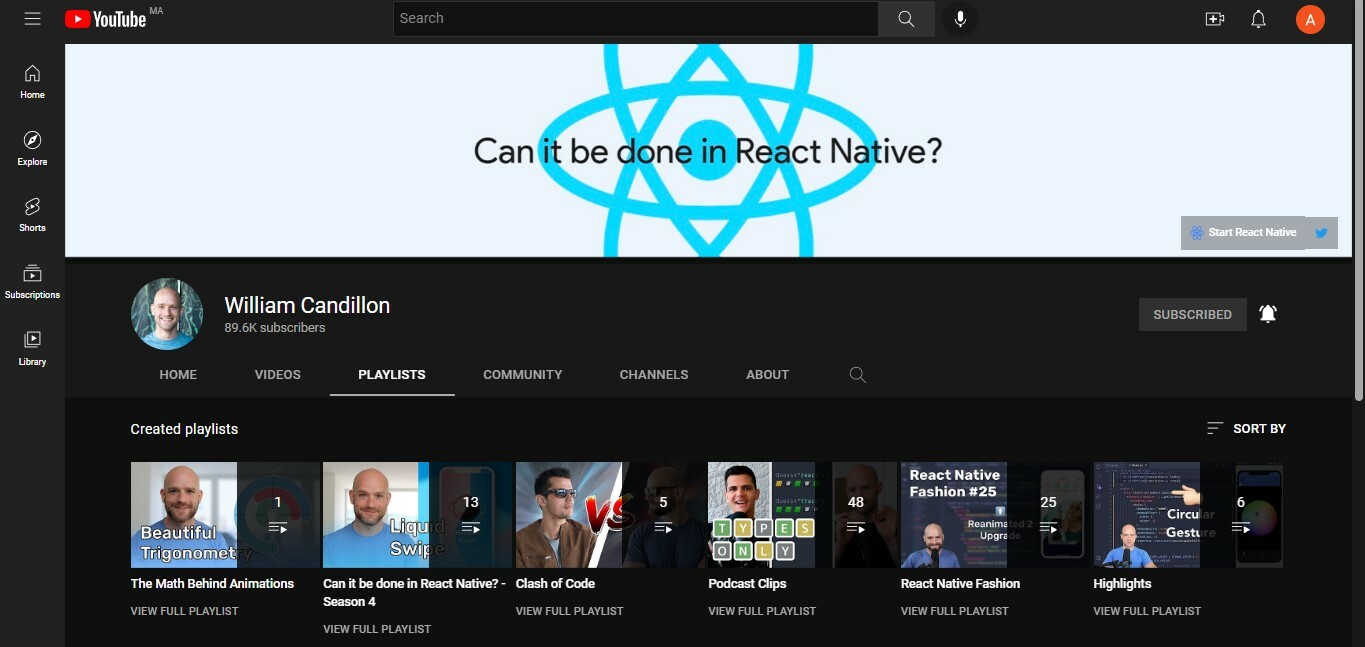Viewport: 1365px width, 647px height.
Task: Click the YouTube logo
Action: point(106,19)
